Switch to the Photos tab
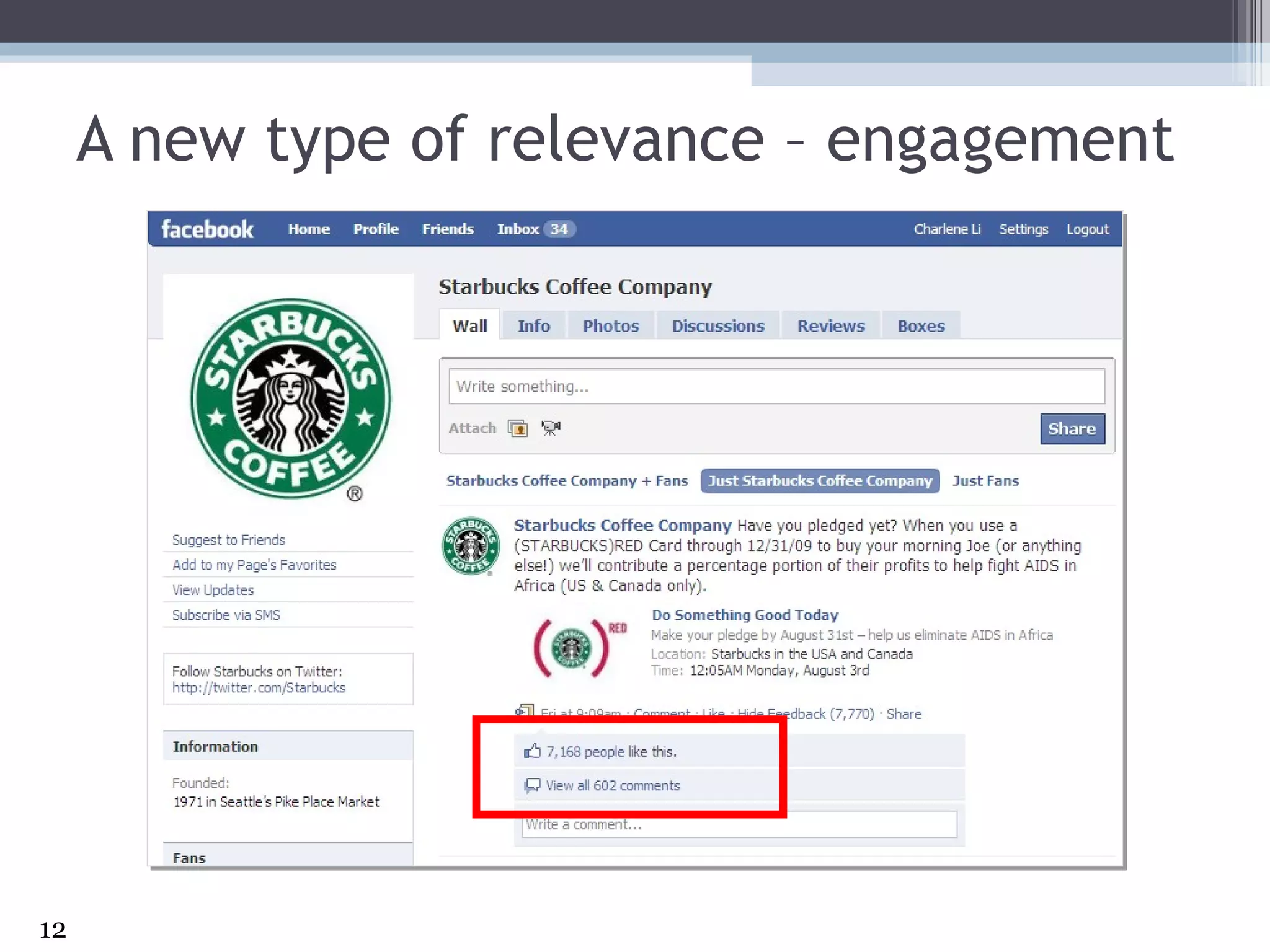Screen dimensions: 1270x952 611,326
